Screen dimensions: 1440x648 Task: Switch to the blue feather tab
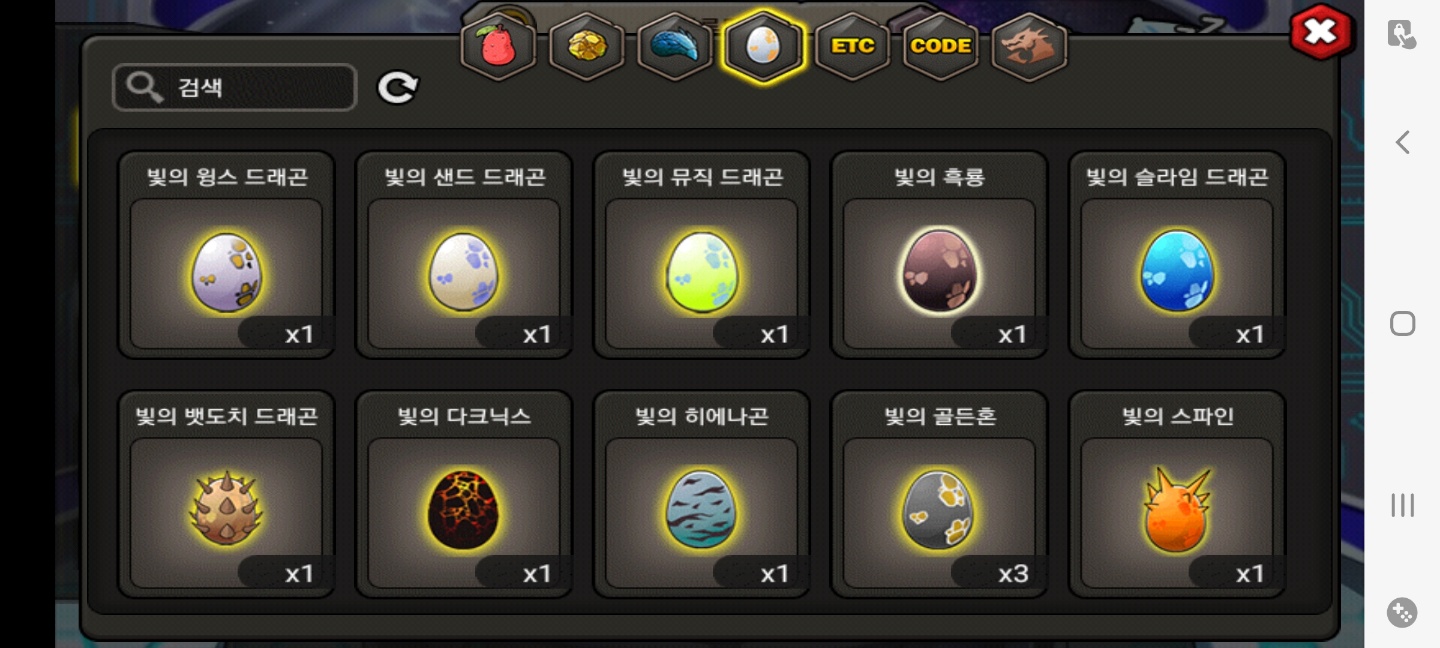(x=675, y=46)
